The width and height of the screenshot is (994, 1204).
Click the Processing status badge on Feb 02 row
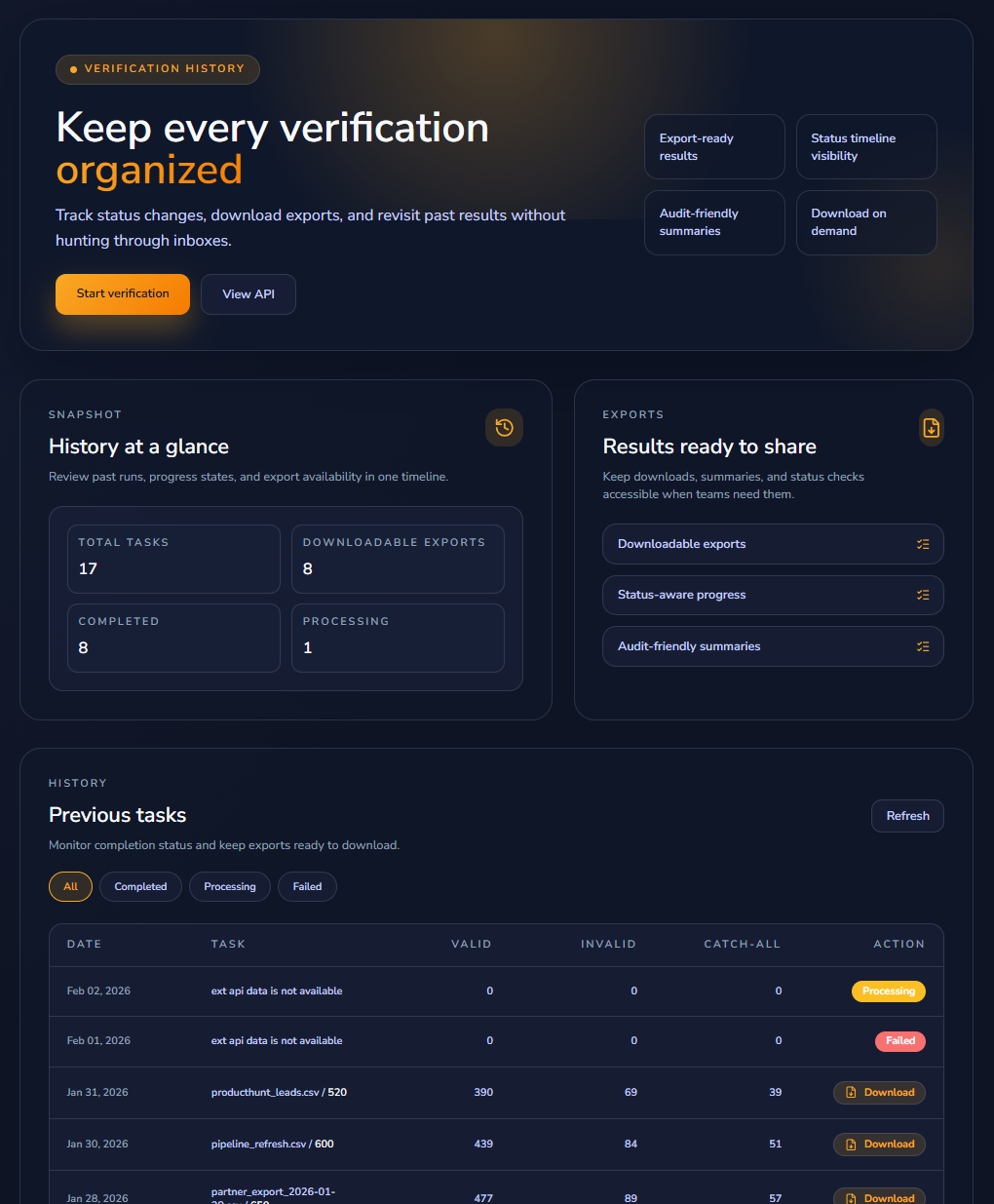[x=888, y=990]
